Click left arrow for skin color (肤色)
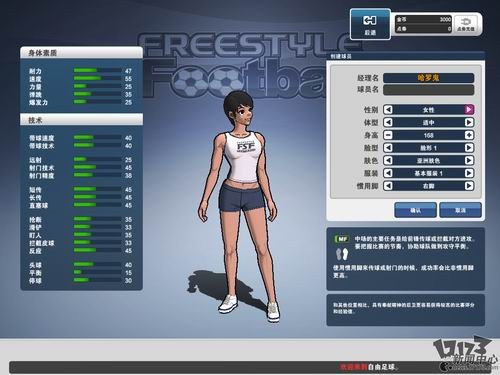Screen dimensions: 500x375 click(x=388, y=160)
